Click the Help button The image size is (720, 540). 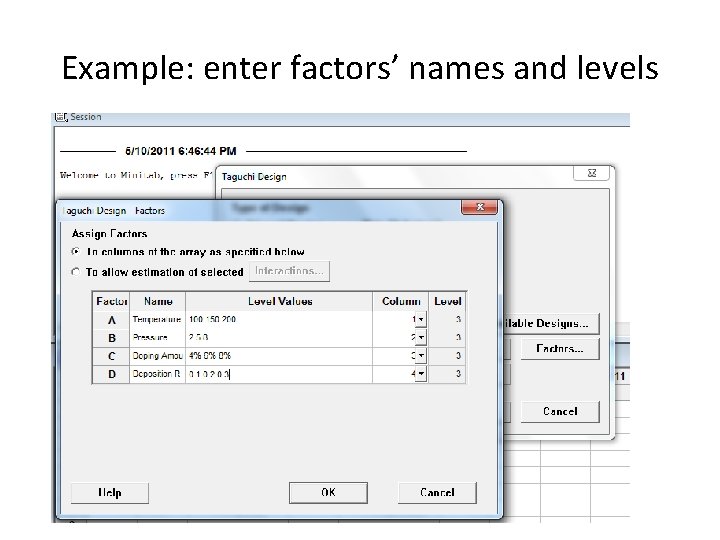coord(110,493)
